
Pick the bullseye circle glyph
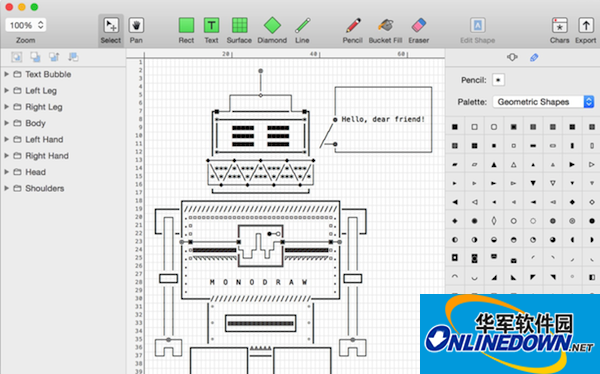[x=572, y=221]
